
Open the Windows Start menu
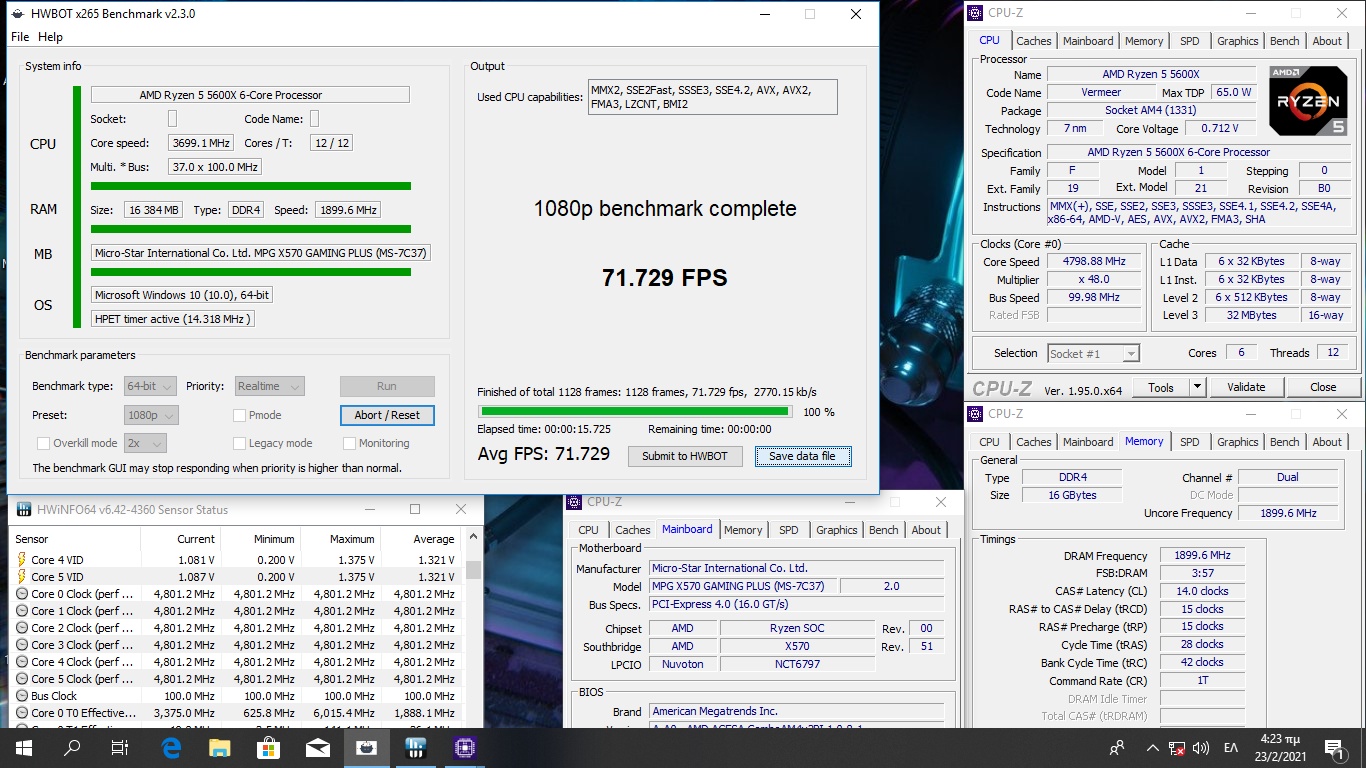pyautogui.click(x=23, y=747)
